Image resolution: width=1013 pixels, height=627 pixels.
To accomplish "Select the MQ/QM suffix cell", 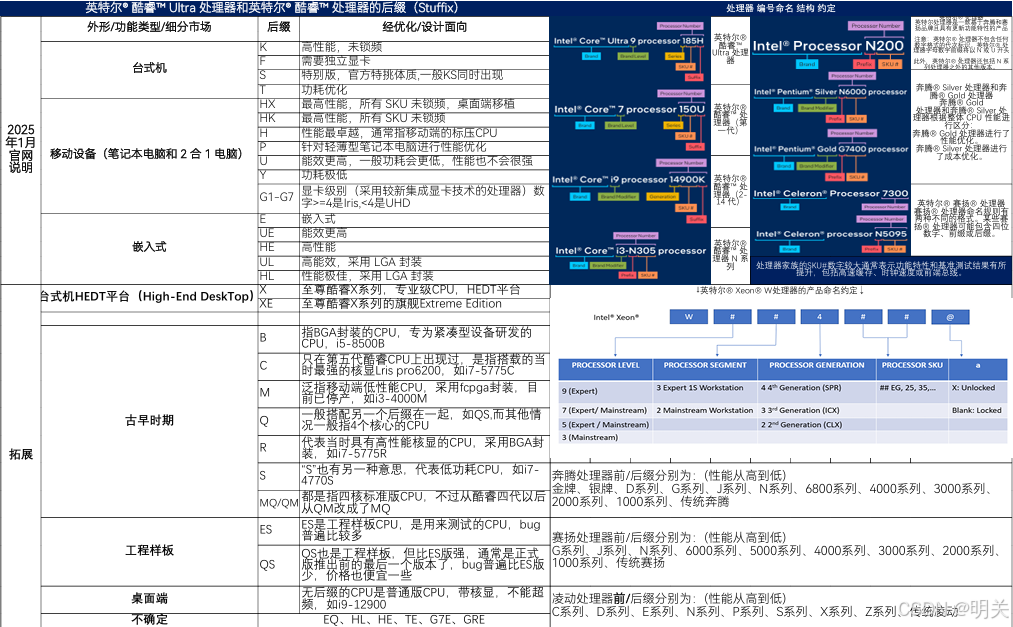I will pos(278,503).
